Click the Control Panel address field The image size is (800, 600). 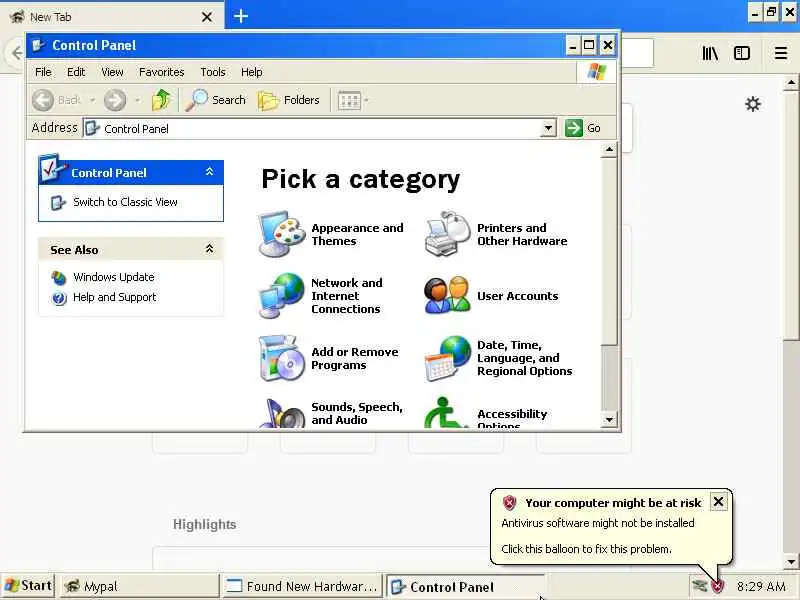tap(312, 128)
